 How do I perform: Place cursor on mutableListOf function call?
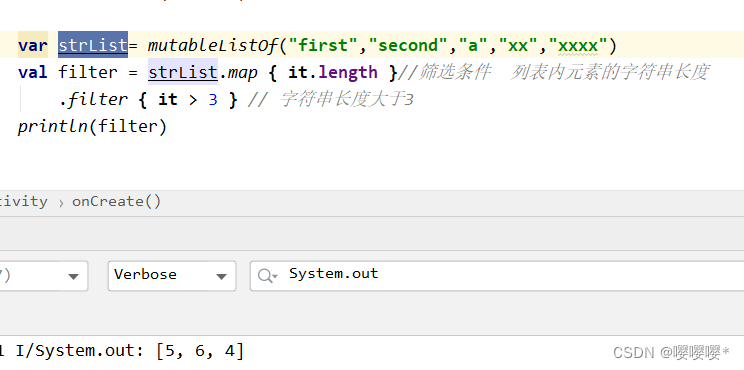tap(213, 46)
